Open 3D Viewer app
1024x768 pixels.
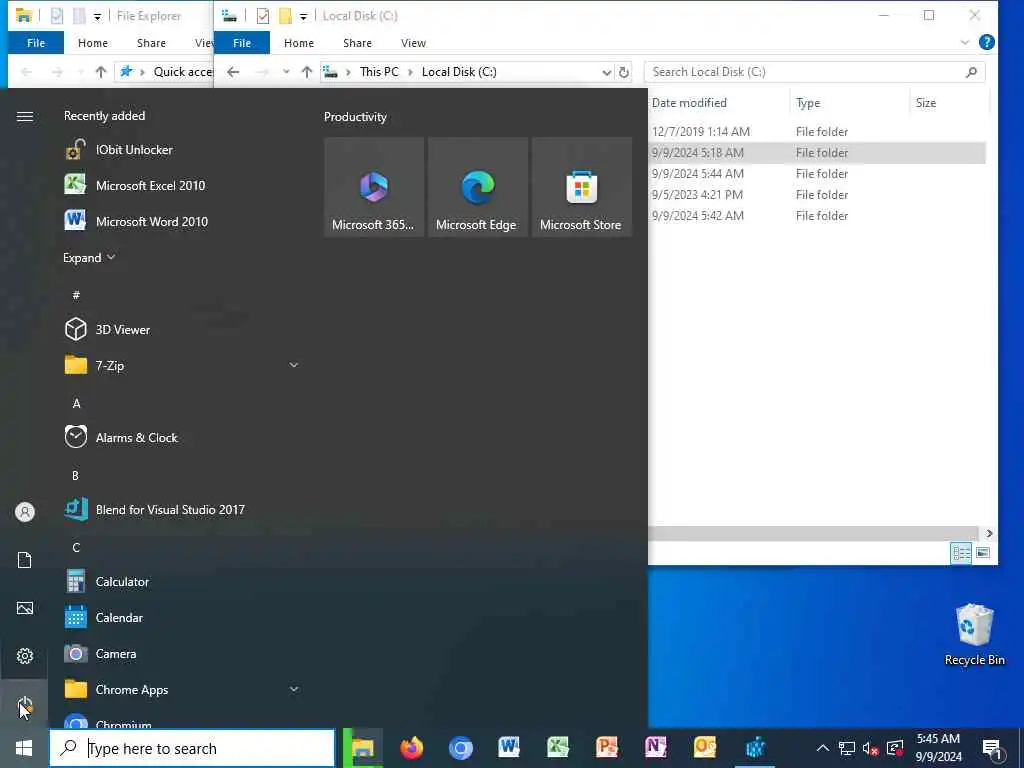(x=182, y=330)
